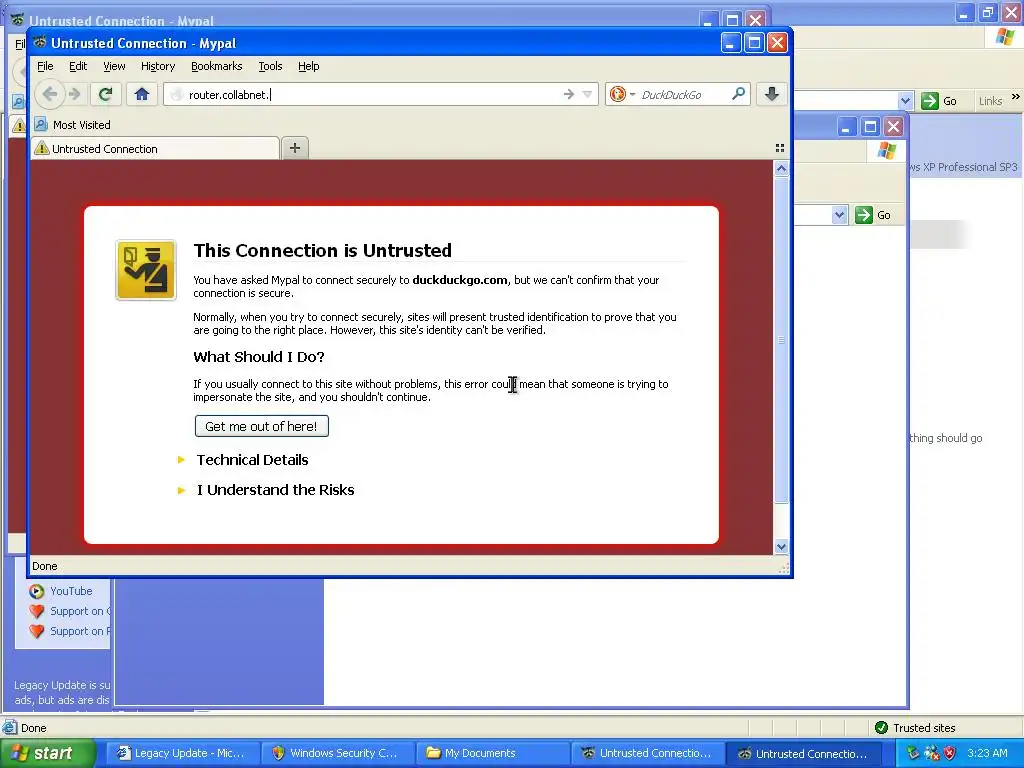Image resolution: width=1024 pixels, height=768 pixels.
Task: Switch to first Untrusted Connection taskbar item
Action: pos(647,753)
